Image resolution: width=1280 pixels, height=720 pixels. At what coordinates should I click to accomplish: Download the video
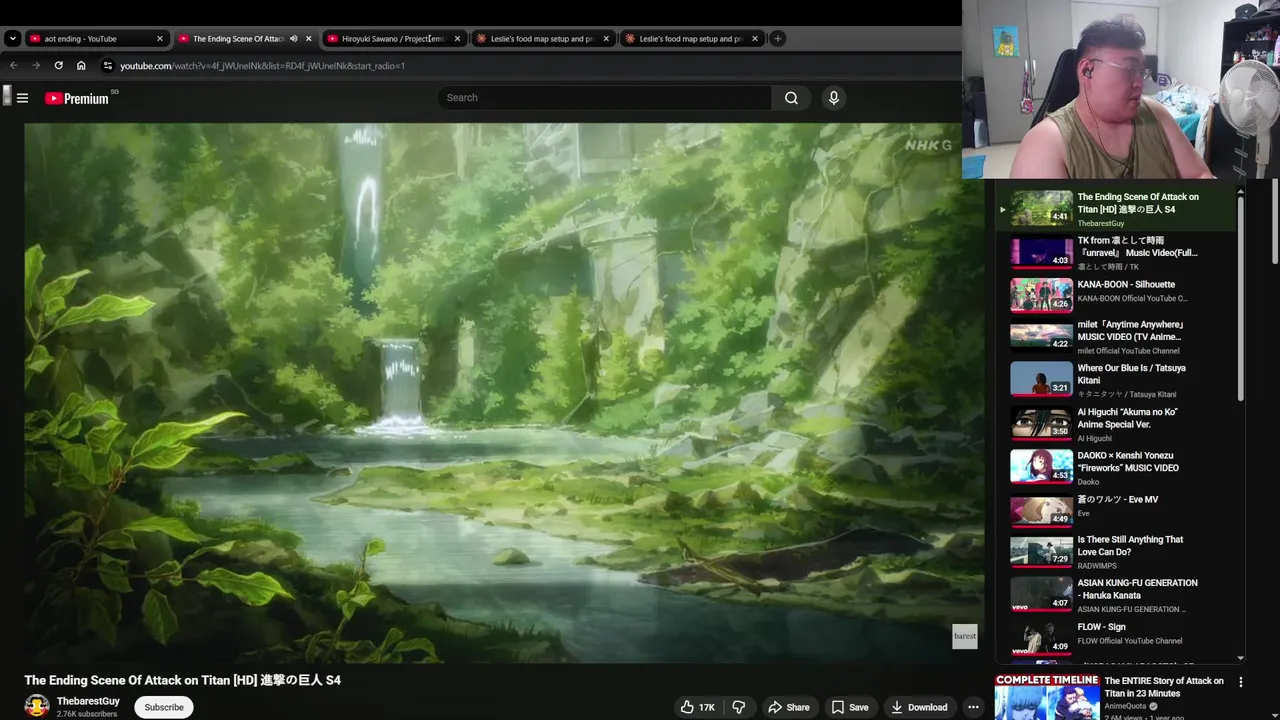[919, 707]
